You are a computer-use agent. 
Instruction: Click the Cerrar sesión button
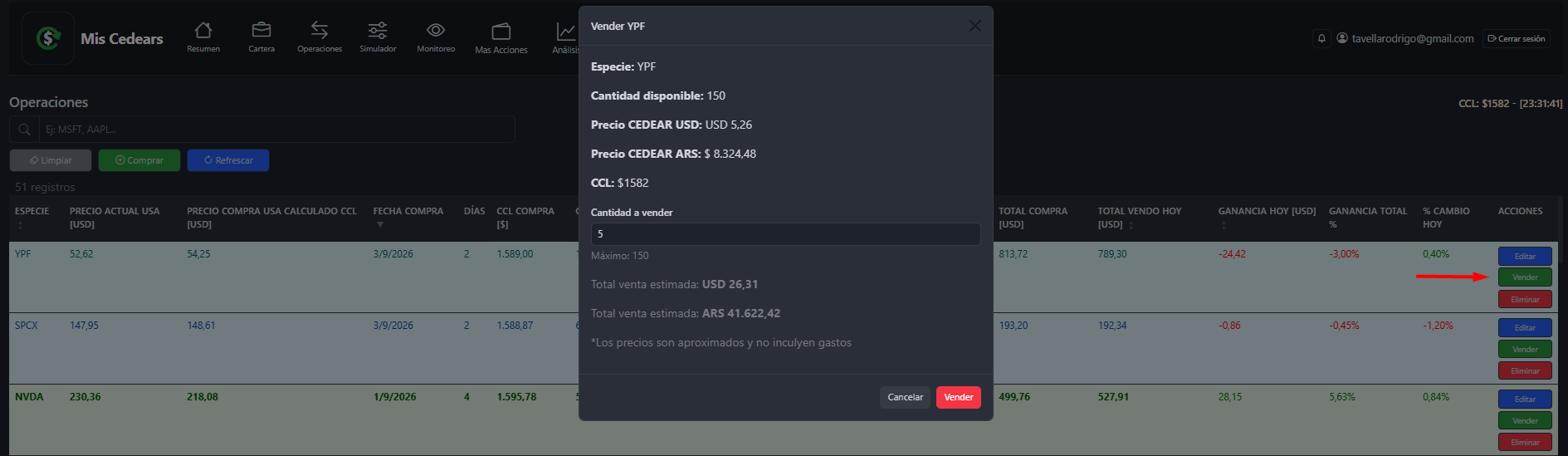tap(1516, 39)
